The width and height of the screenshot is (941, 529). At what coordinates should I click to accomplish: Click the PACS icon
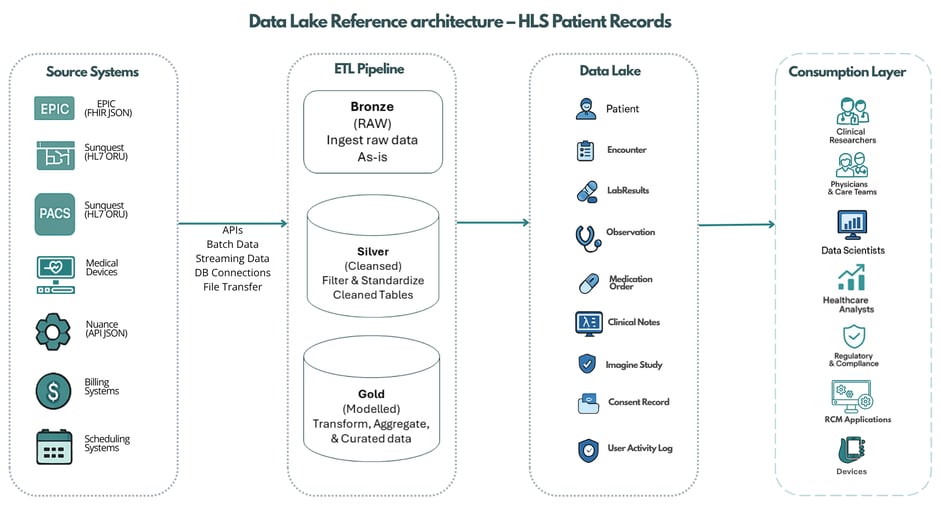pyautogui.click(x=55, y=214)
